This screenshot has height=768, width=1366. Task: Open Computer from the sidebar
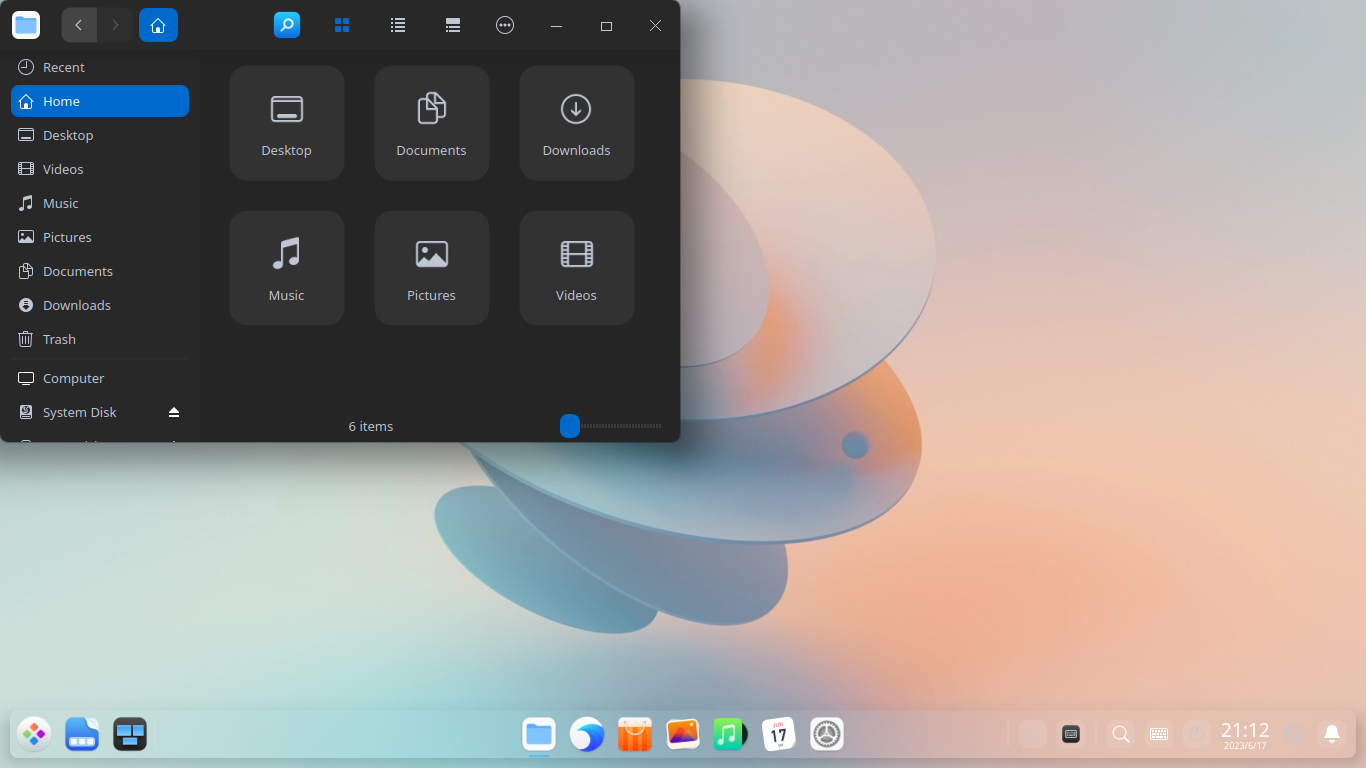pyautogui.click(x=73, y=378)
